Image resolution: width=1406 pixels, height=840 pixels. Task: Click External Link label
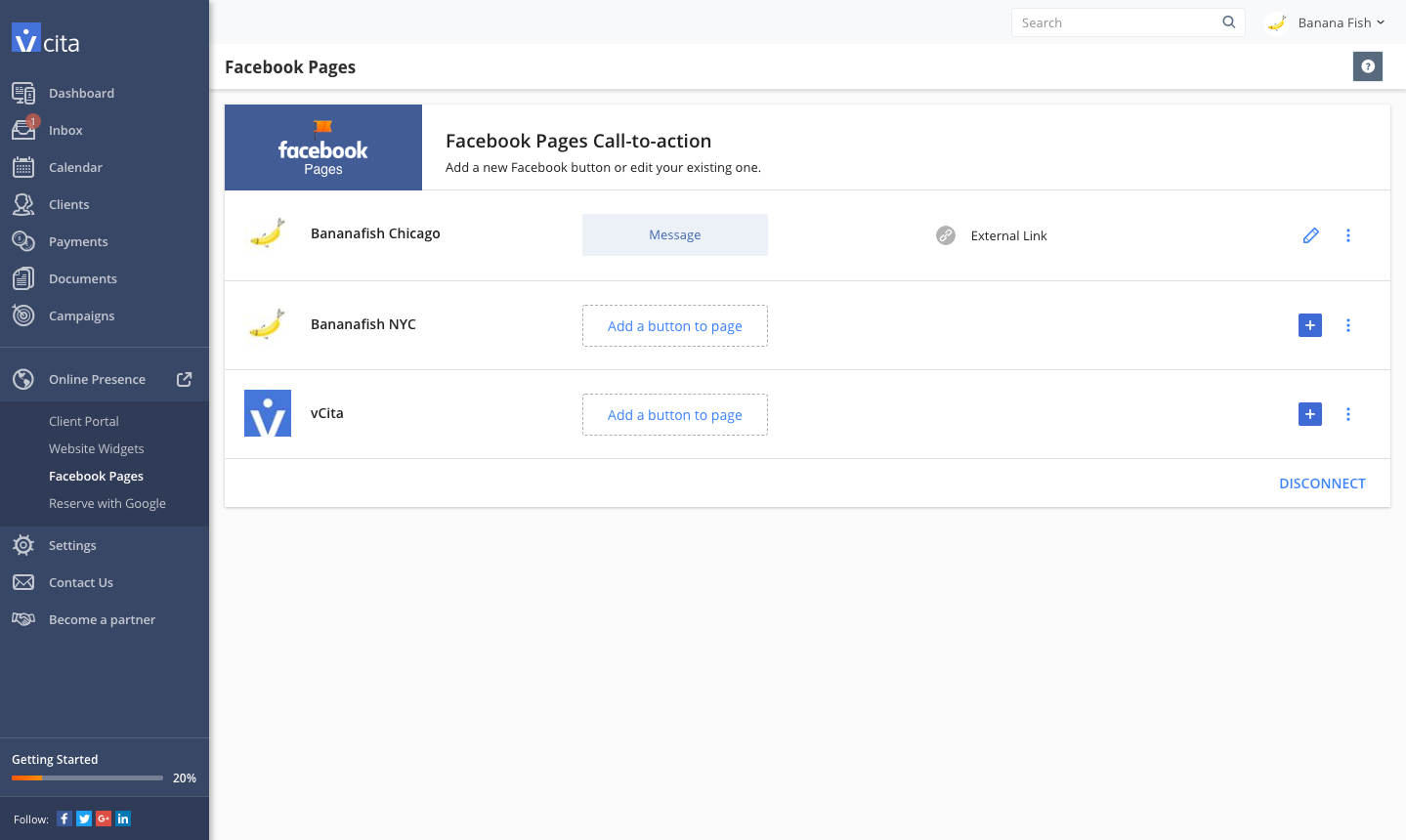tap(1008, 235)
